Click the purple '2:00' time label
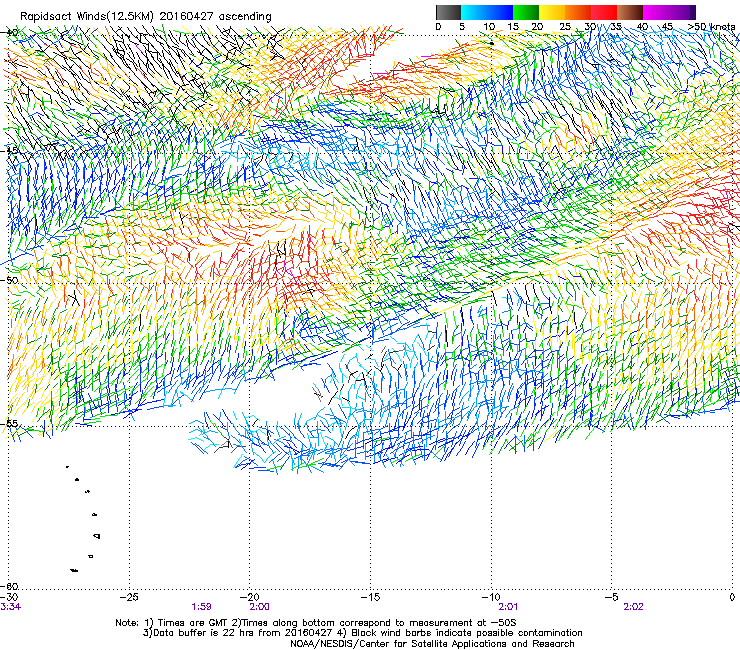740x650 pixels. [x=260, y=607]
